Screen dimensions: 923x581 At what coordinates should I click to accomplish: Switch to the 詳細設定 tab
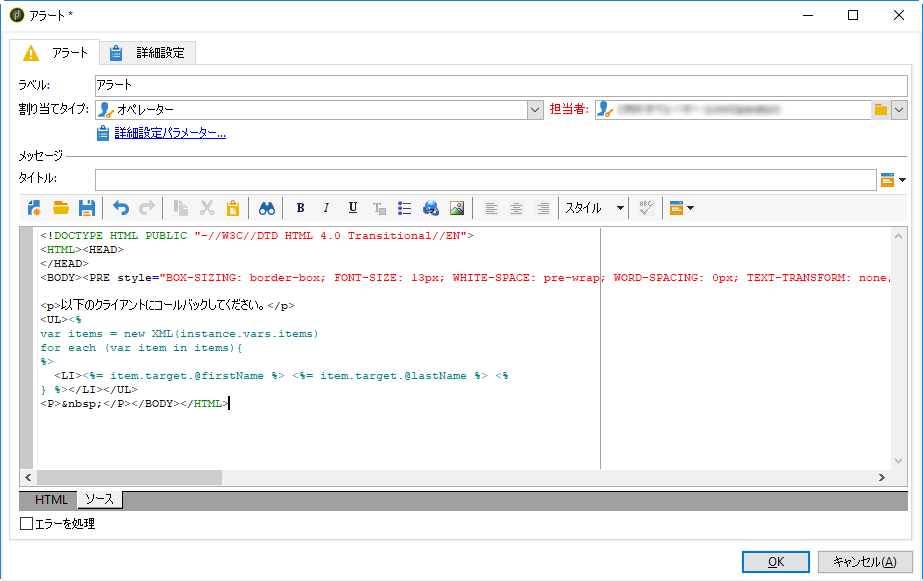tap(148, 53)
